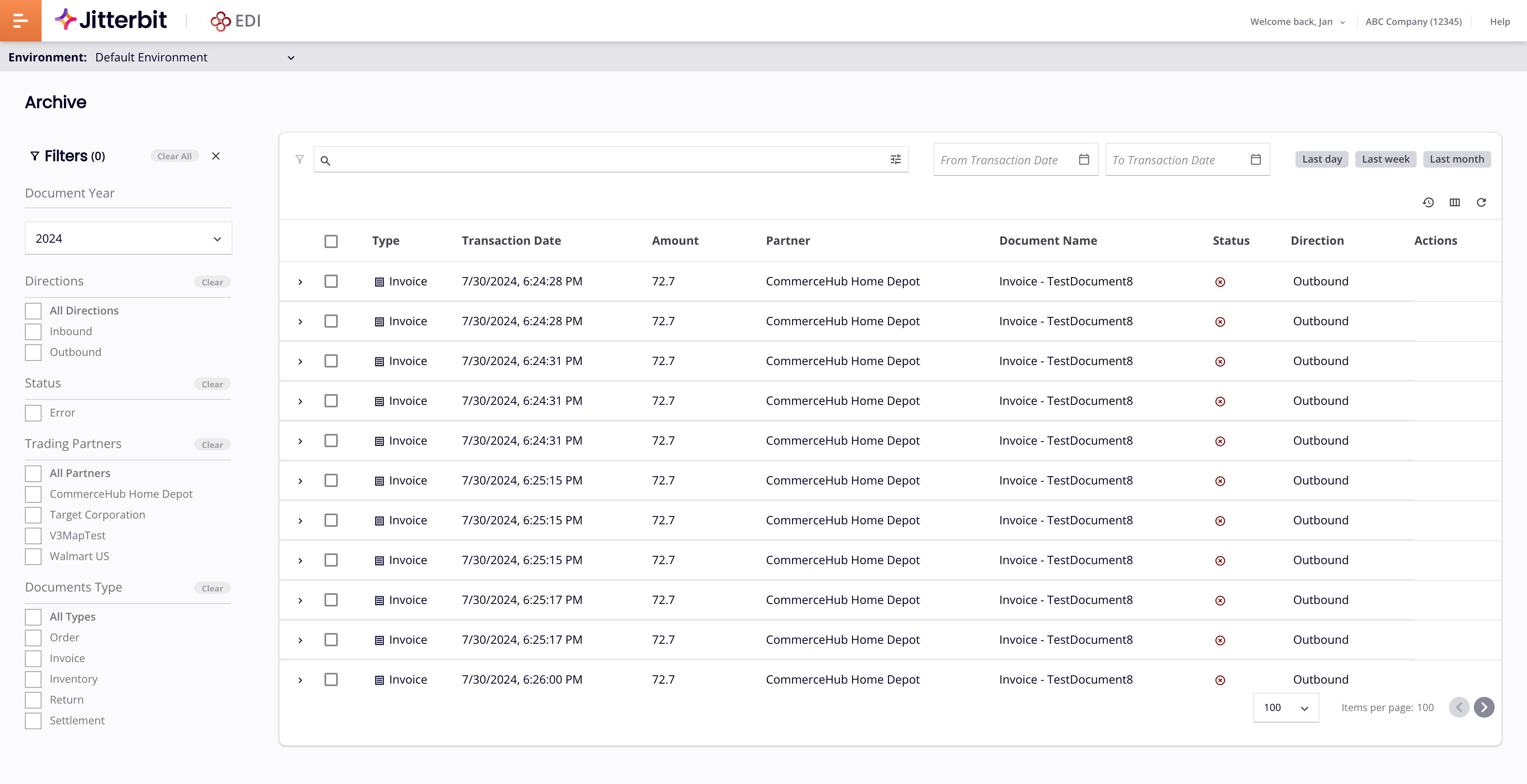Open the From Transaction Date calendar picker
The image size is (1527, 784).
1084,159
